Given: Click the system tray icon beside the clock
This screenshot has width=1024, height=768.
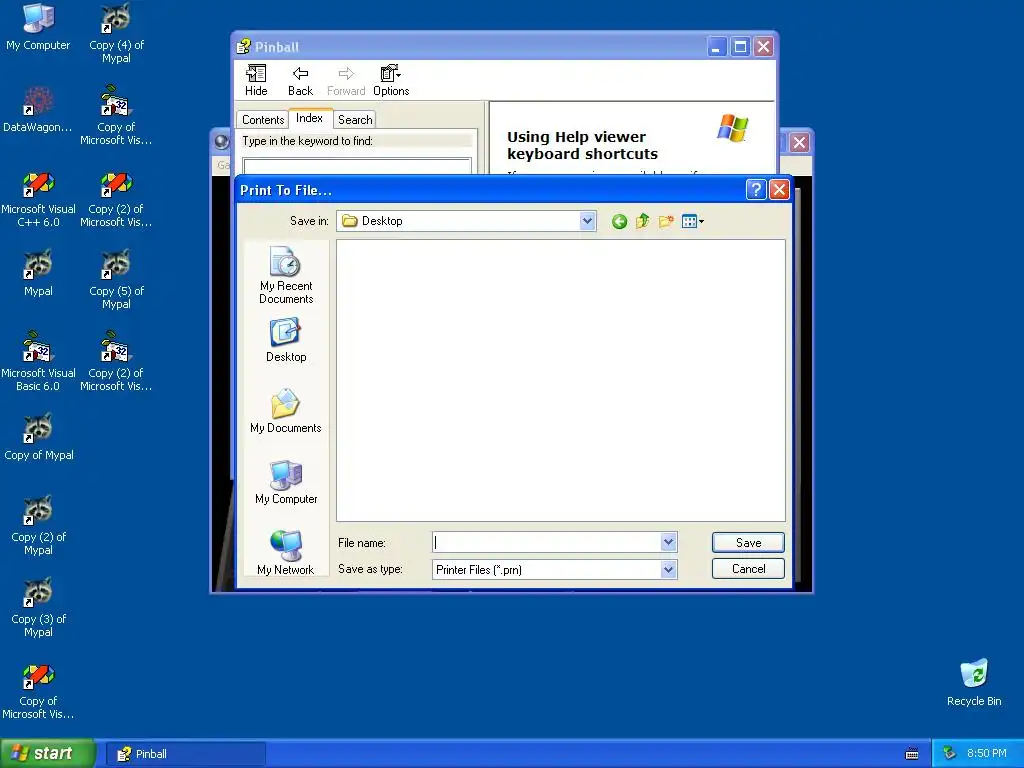Looking at the screenshot, I should tap(949, 754).
